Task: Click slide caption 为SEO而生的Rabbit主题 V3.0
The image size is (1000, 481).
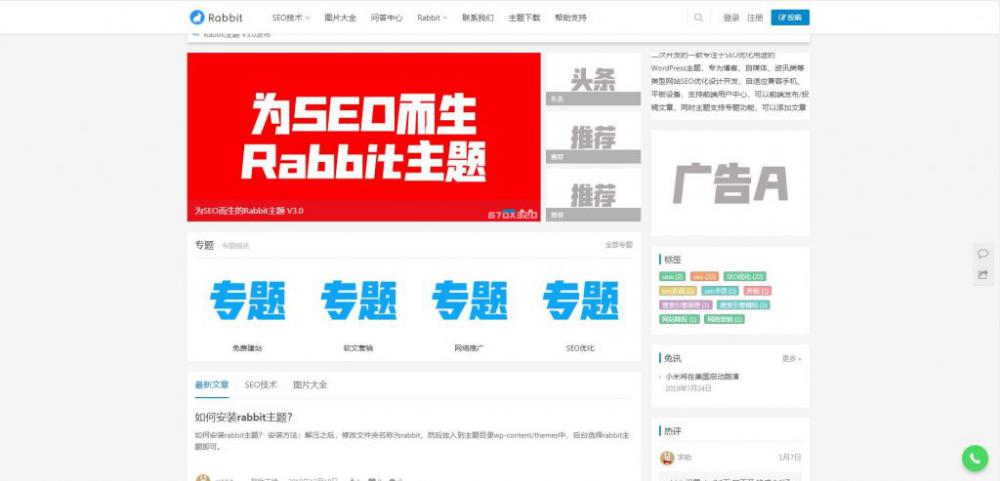Action: [x=249, y=211]
